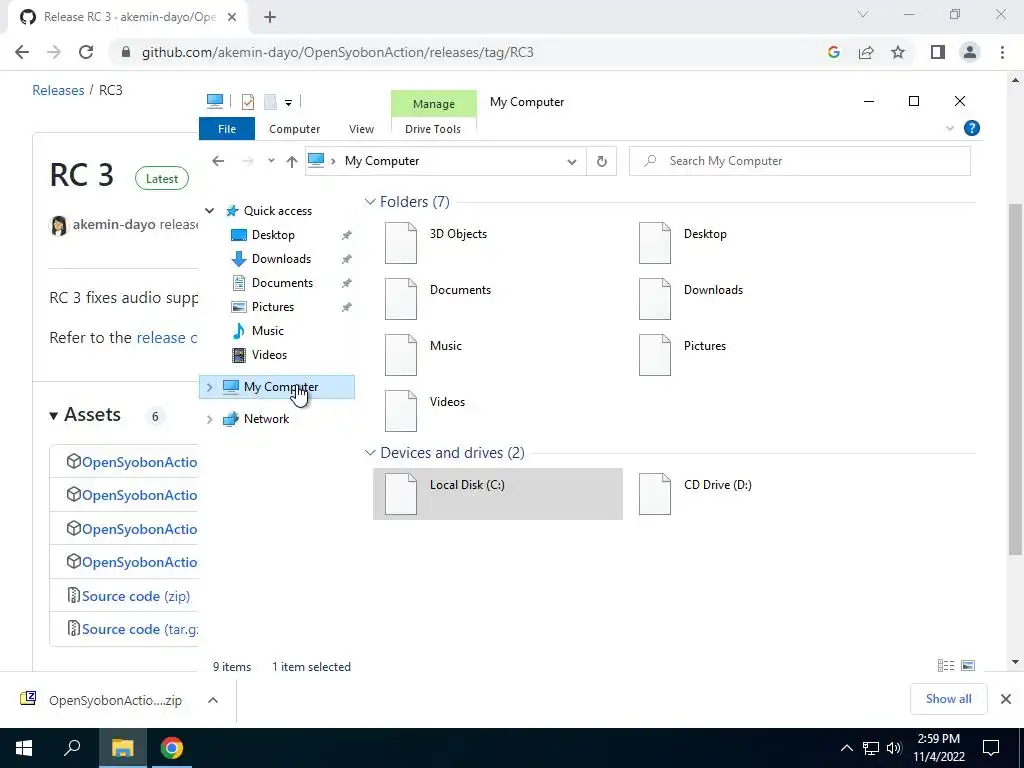1024x768 pixels.
Task: Show hidden system tray icons
Action: [x=846, y=748]
